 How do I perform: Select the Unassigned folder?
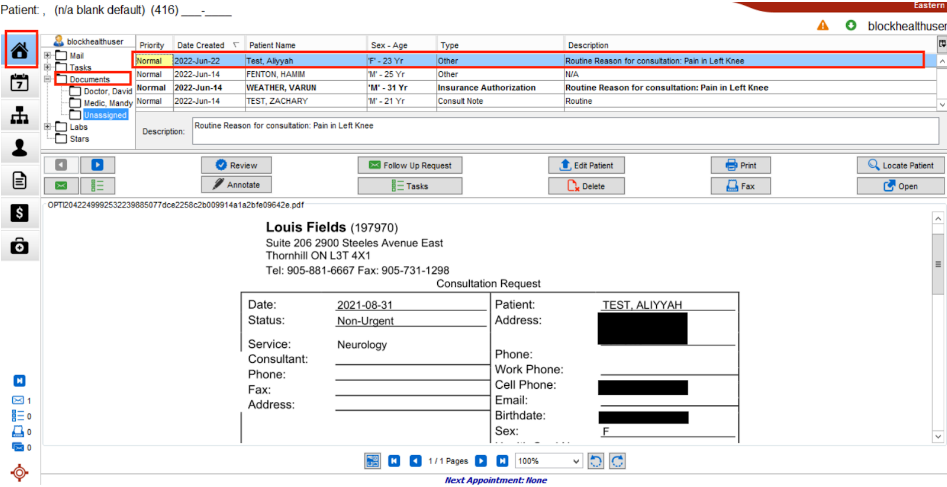click(98, 115)
